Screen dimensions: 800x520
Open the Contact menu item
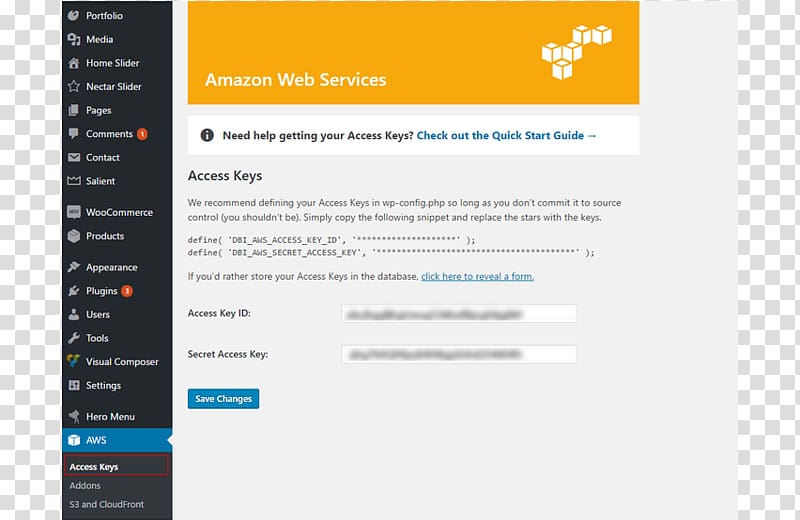pyautogui.click(x=103, y=157)
